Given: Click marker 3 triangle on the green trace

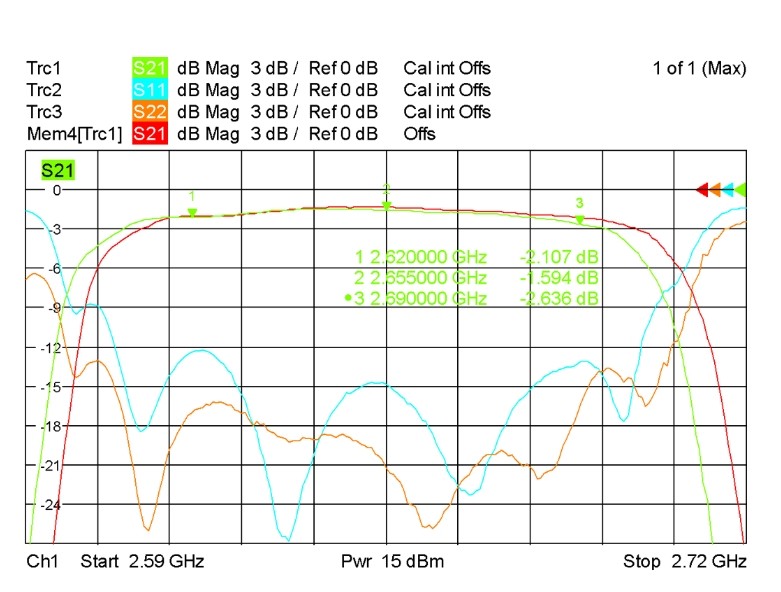Looking at the screenshot, I should tap(579, 218).
